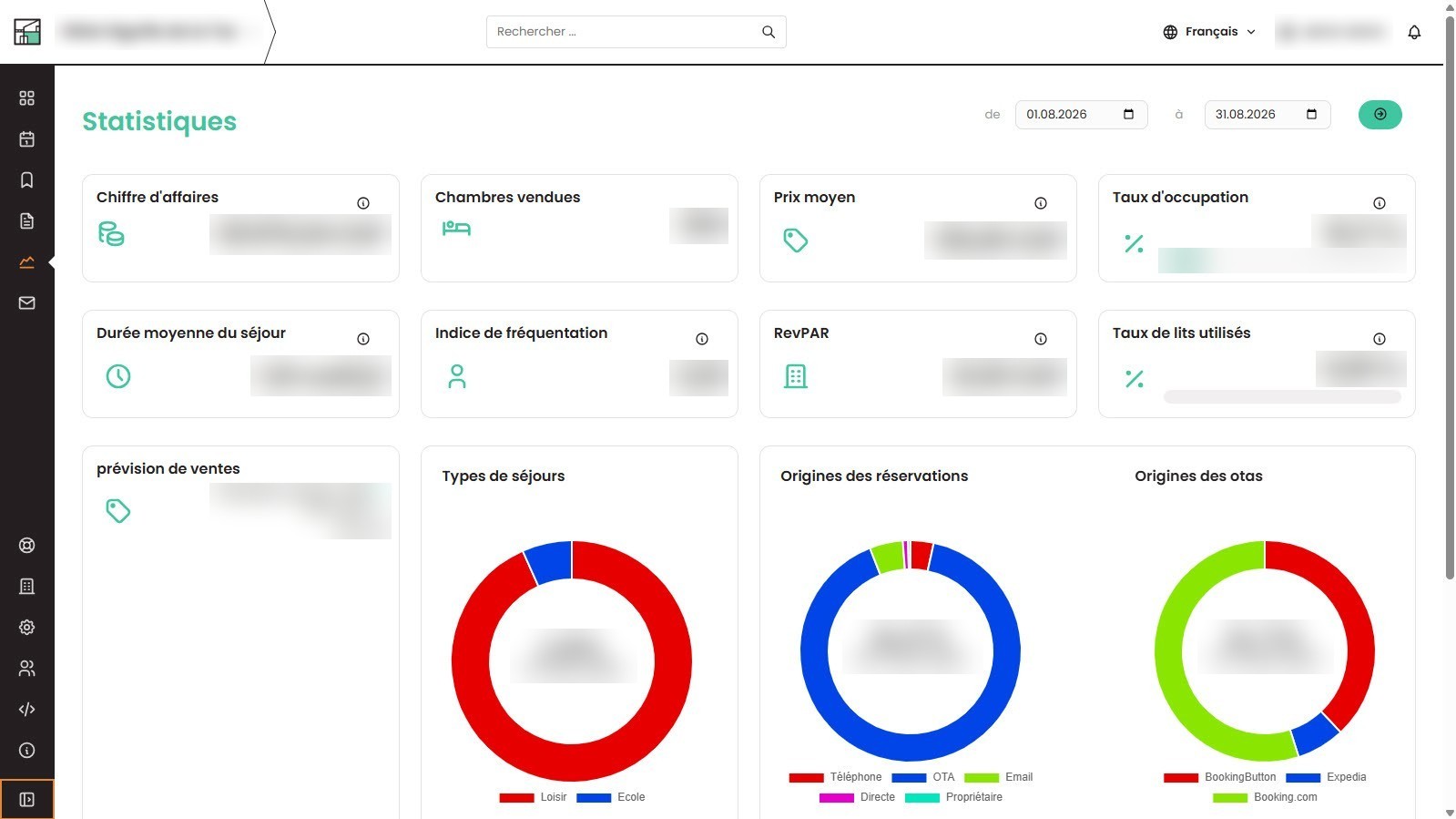The height and width of the screenshot is (819, 1456).
Task: Toggle the Booking.com legend entry
Action: tap(1265, 798)
